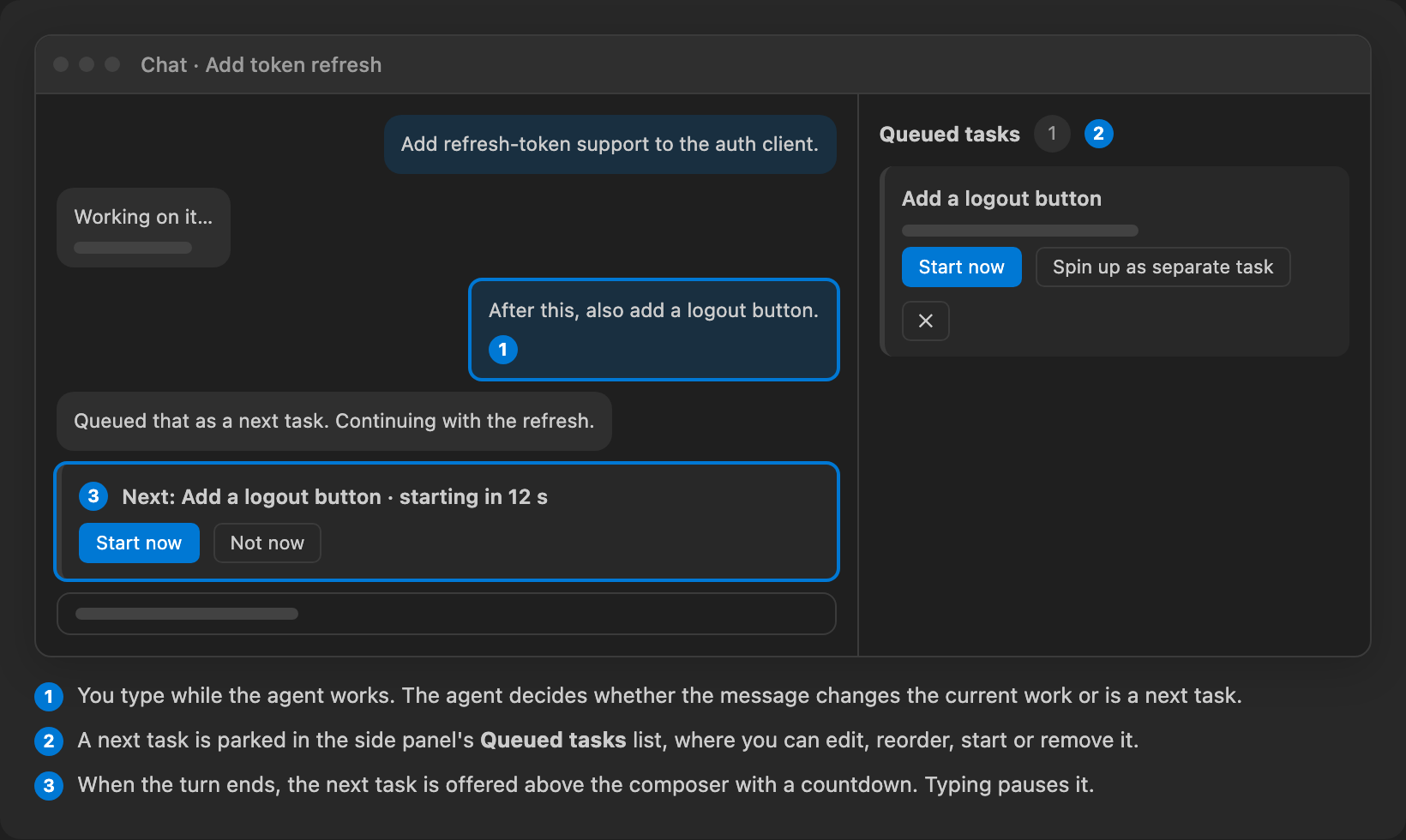The width and height of the screenshot is (1406, 840).
Task: Click the third zoom window dot
Action: click(112, 64)
